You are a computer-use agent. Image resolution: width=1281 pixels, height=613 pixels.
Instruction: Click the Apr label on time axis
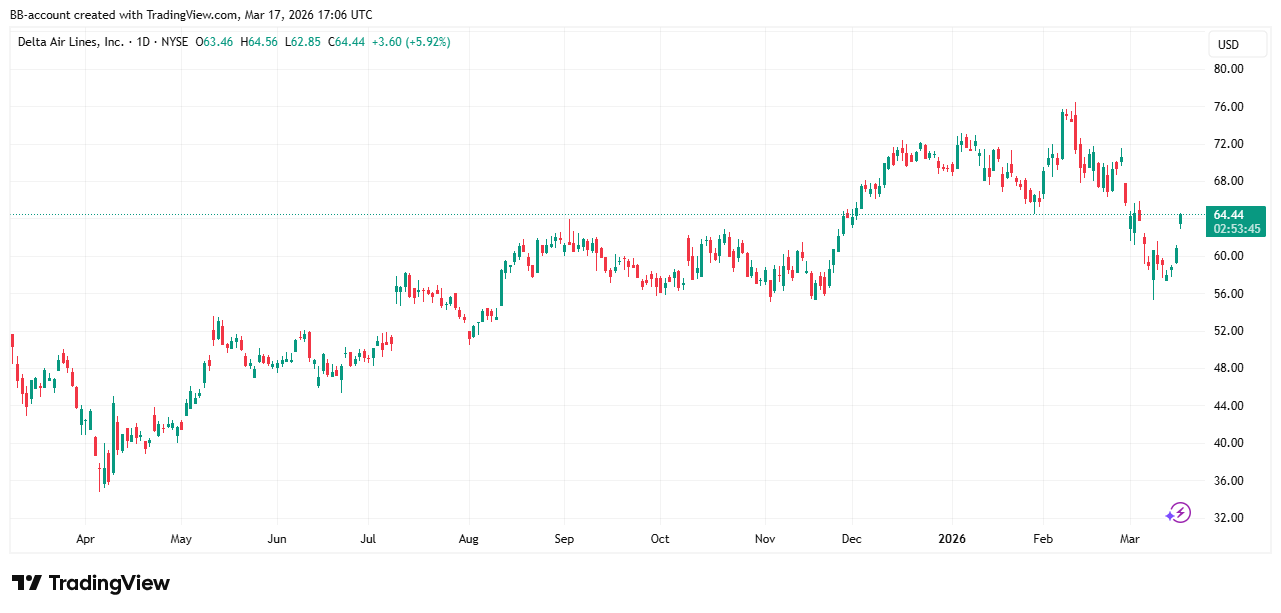[x=85, y=539]
